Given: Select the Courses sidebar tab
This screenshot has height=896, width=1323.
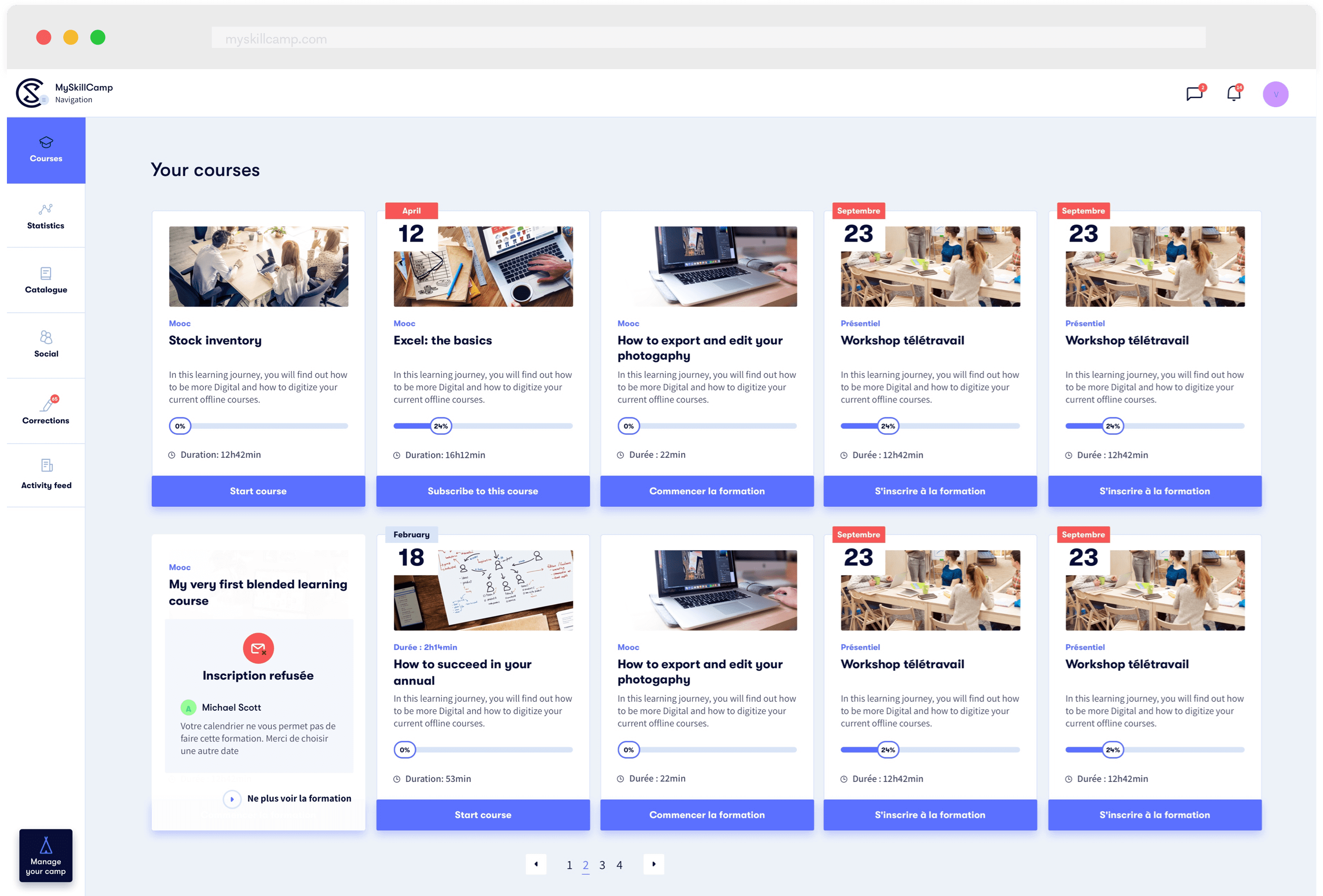Looking at the screenshot, I should click(x=45, y=150).
